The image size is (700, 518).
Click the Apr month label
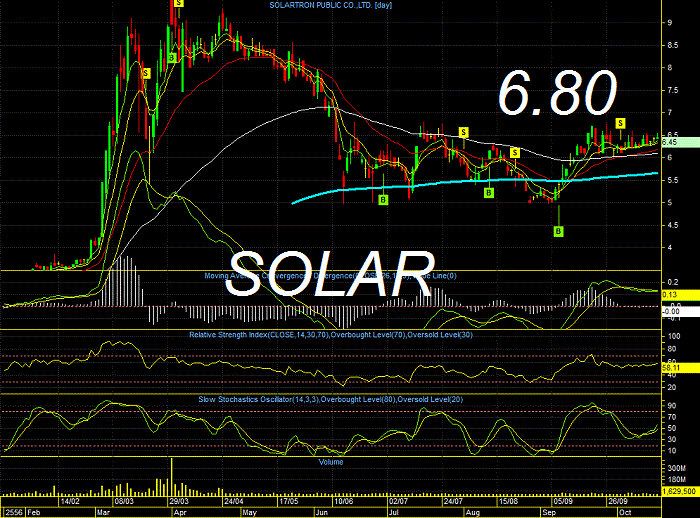[179, 513]
